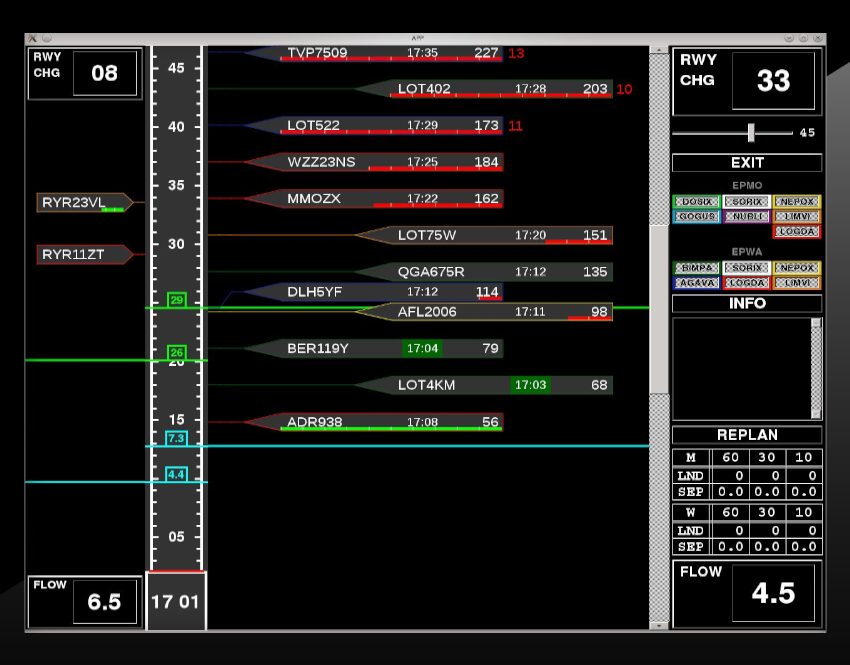Screen dimensions: 850x665
Task: Toggle the AGAVA waypoint filter
Action: (x=696, y=283)
